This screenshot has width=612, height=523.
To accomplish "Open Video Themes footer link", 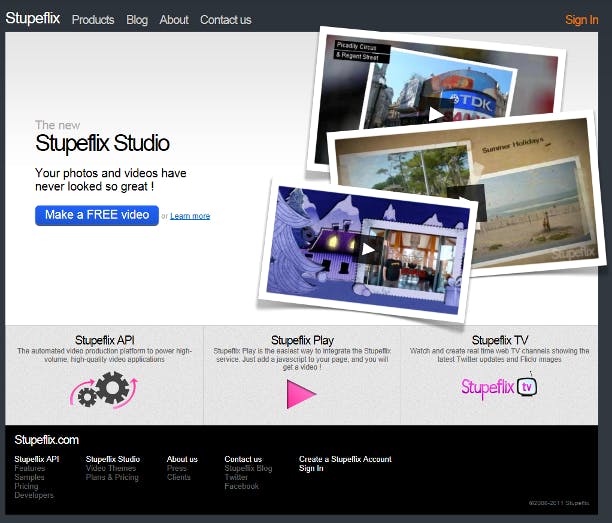I will coord(111,468).
